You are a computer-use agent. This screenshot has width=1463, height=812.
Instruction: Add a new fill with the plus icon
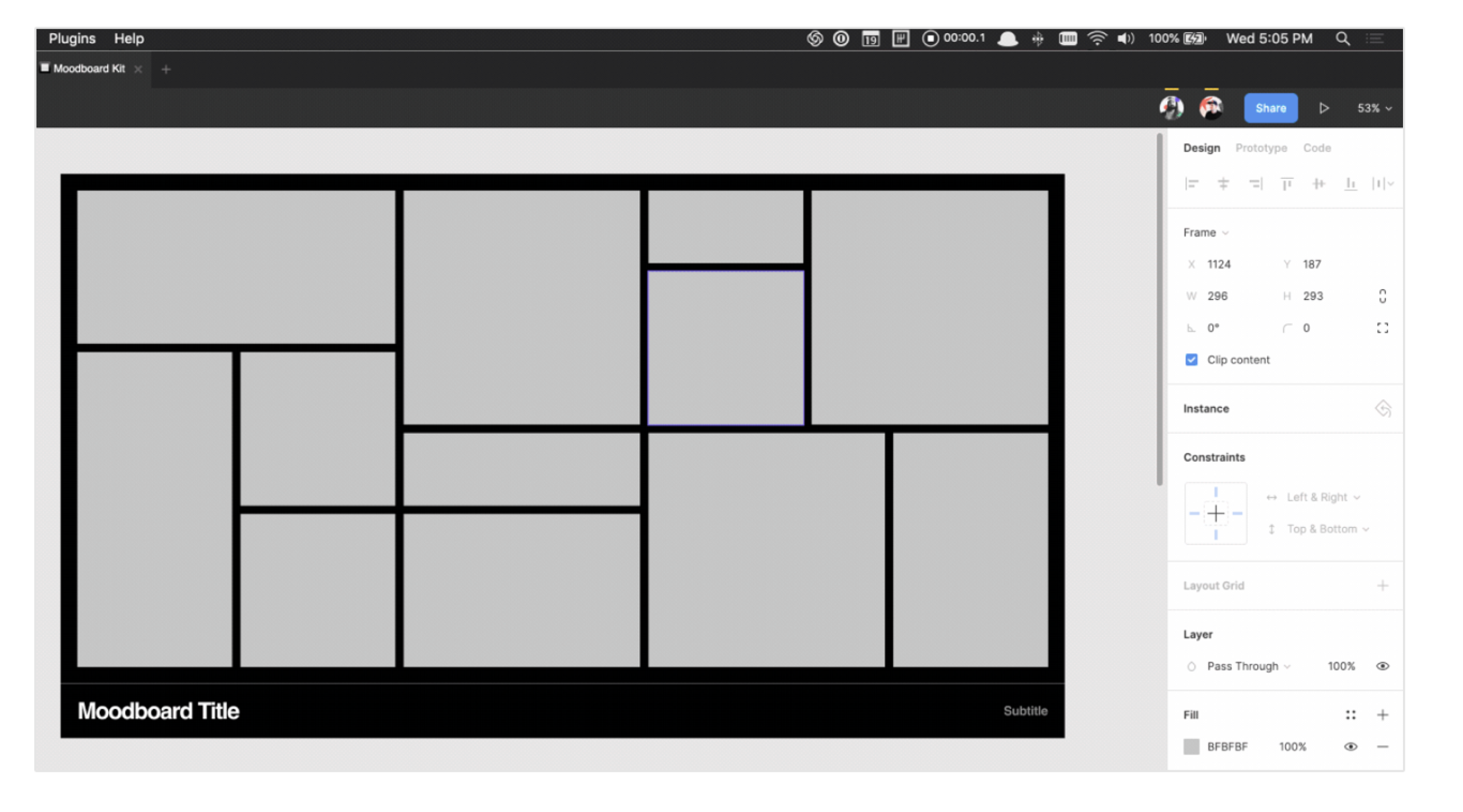[1383, 714]
